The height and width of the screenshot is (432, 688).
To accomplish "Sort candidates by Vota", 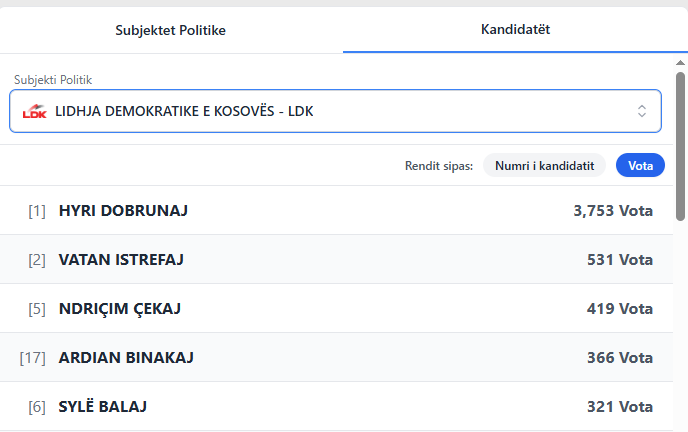I will tap(640, 166).
